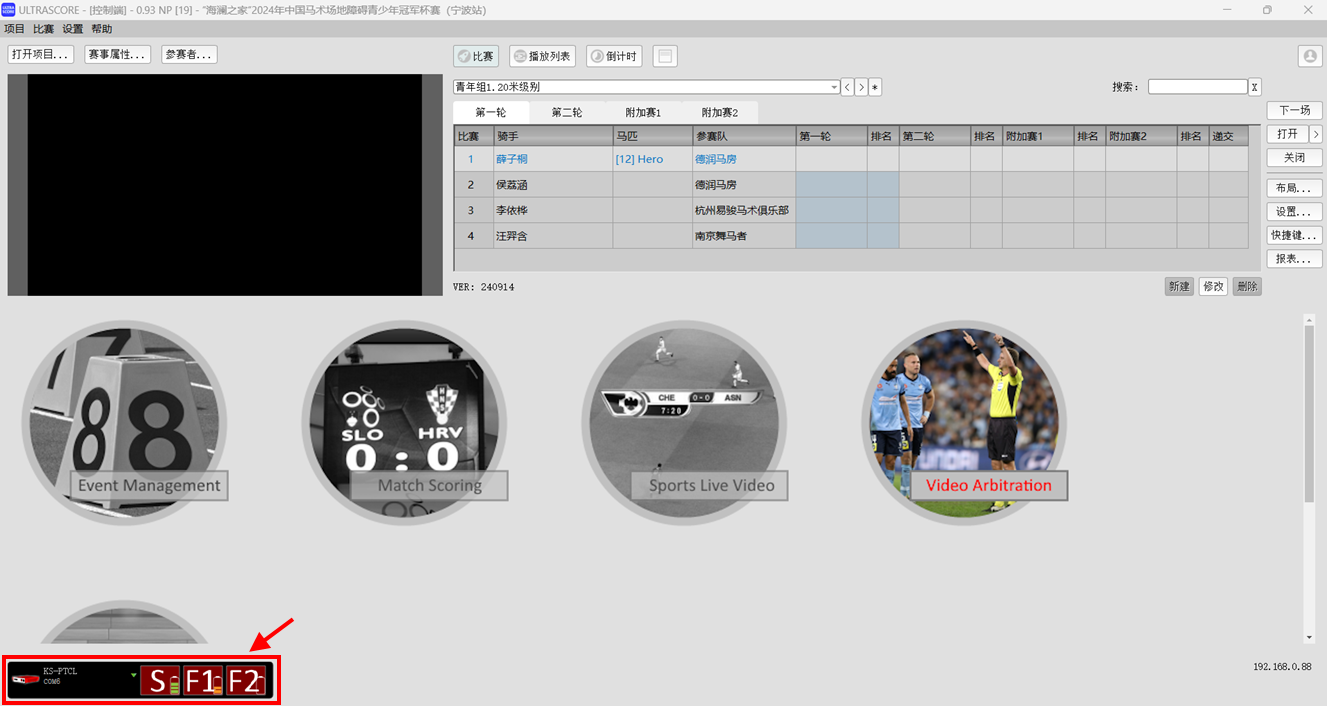The width and height of the screenshot is (1327, 706).
Task: Open the Sports Live Video module
Action: coord(684,420)
